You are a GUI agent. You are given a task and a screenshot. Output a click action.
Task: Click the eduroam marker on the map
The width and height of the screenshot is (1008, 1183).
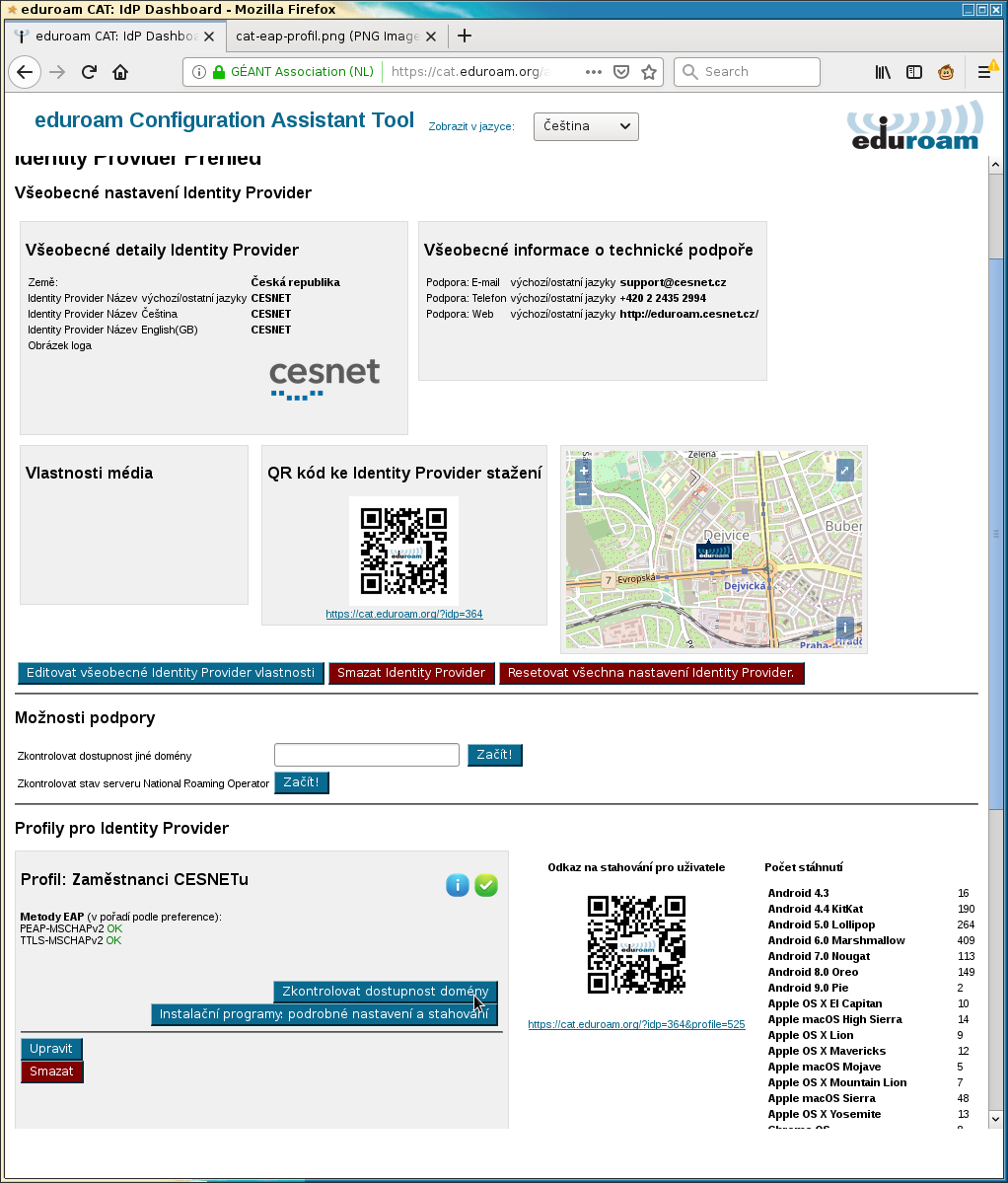(x=713, y=552)
